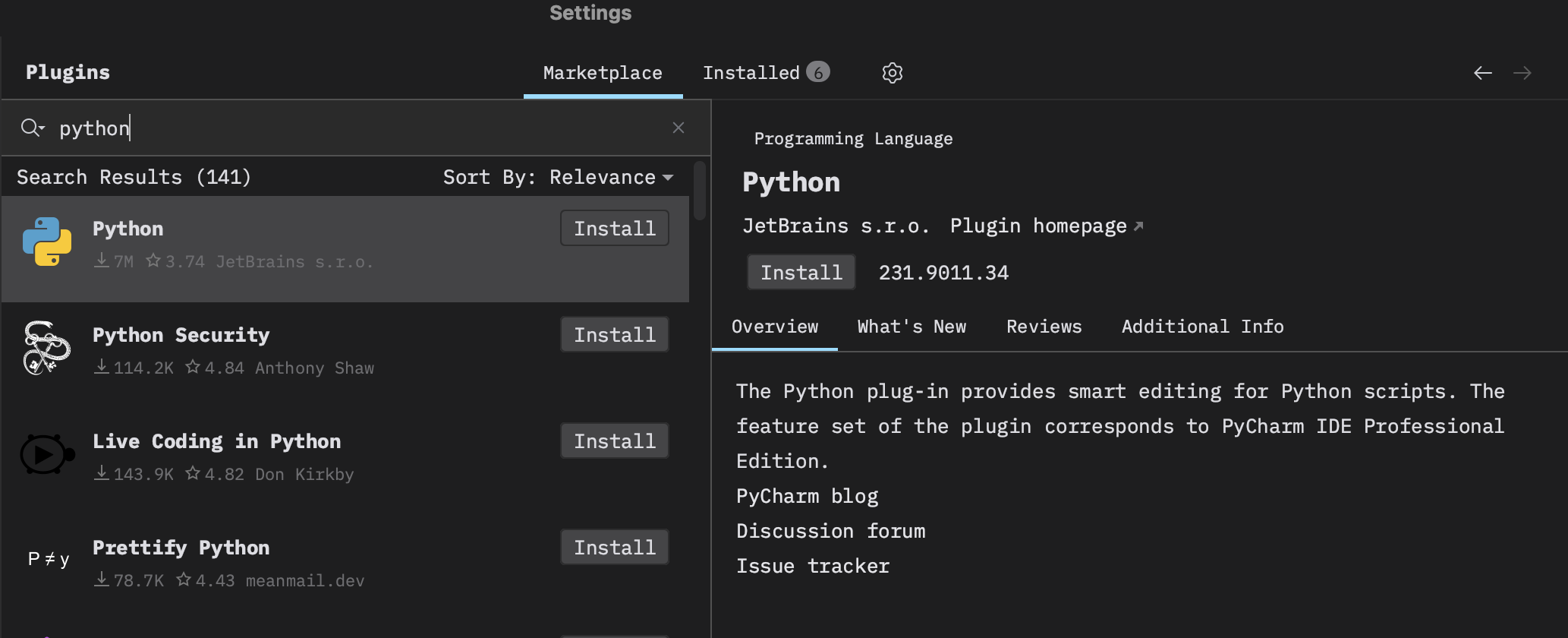The height and width of the screenshot is (638, 1568).
Task: Select the Python plugin logo icon
Action: [x=47, y=242]
